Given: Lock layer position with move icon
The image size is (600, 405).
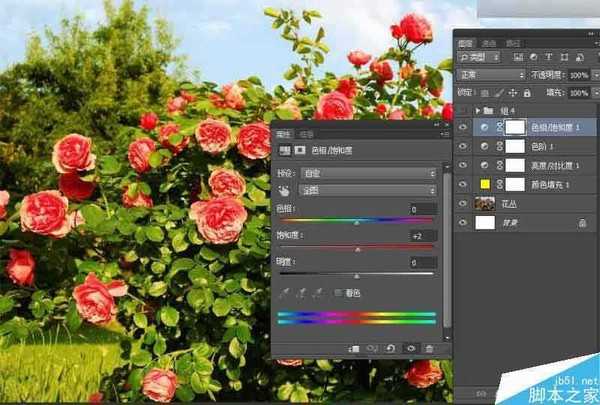Looking at the screenshot, I should tap(513, 93).
